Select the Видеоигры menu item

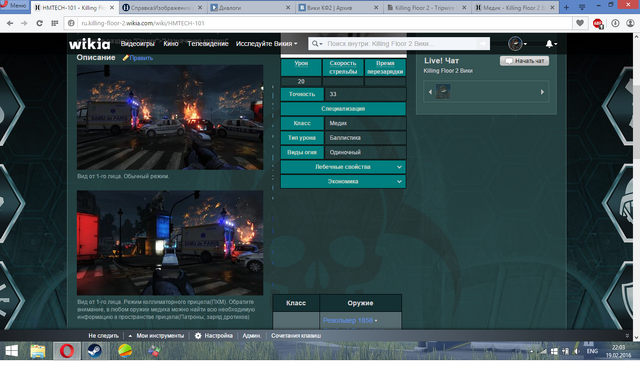coord(138,44)
